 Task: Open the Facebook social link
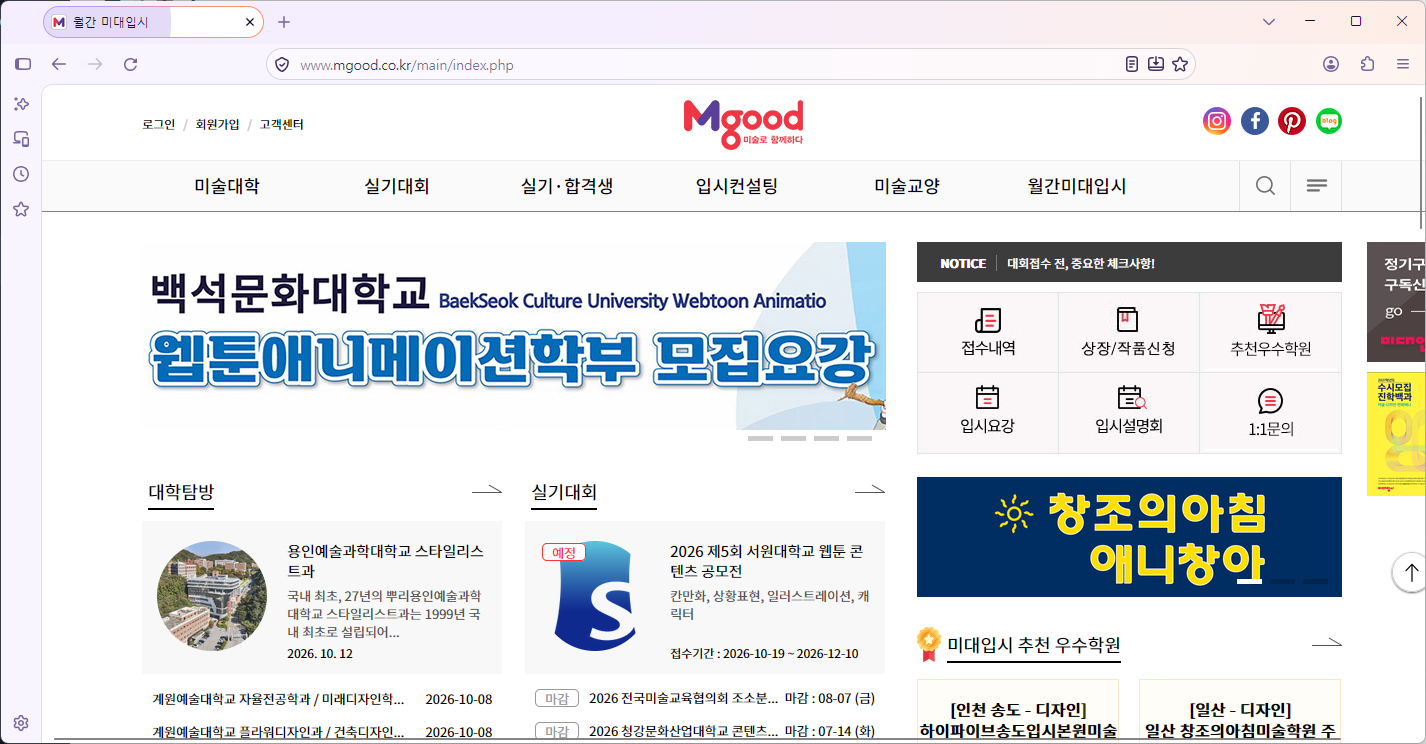coord(1255,121)
